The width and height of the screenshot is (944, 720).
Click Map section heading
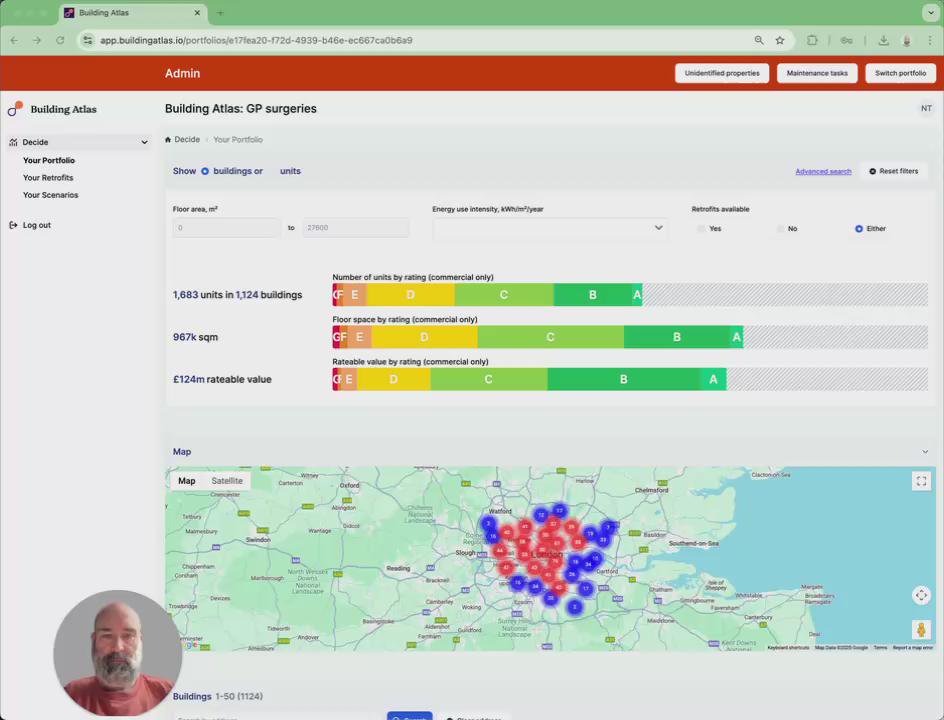pos(182,452)
